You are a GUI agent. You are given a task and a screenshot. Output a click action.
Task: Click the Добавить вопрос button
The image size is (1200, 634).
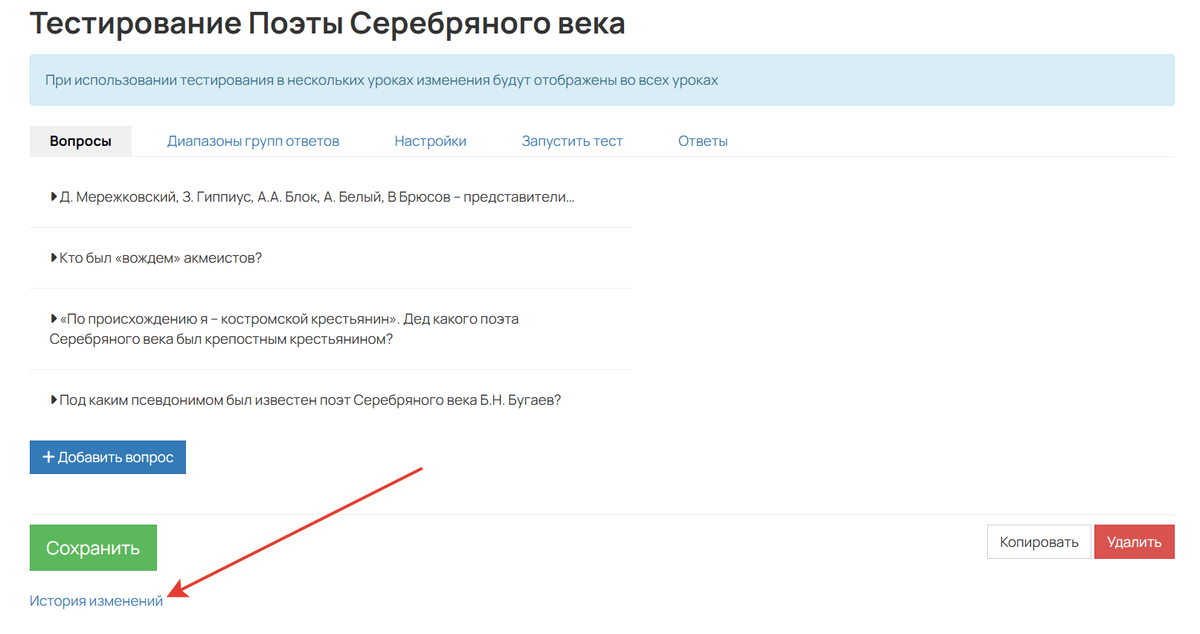click(108, 457)
